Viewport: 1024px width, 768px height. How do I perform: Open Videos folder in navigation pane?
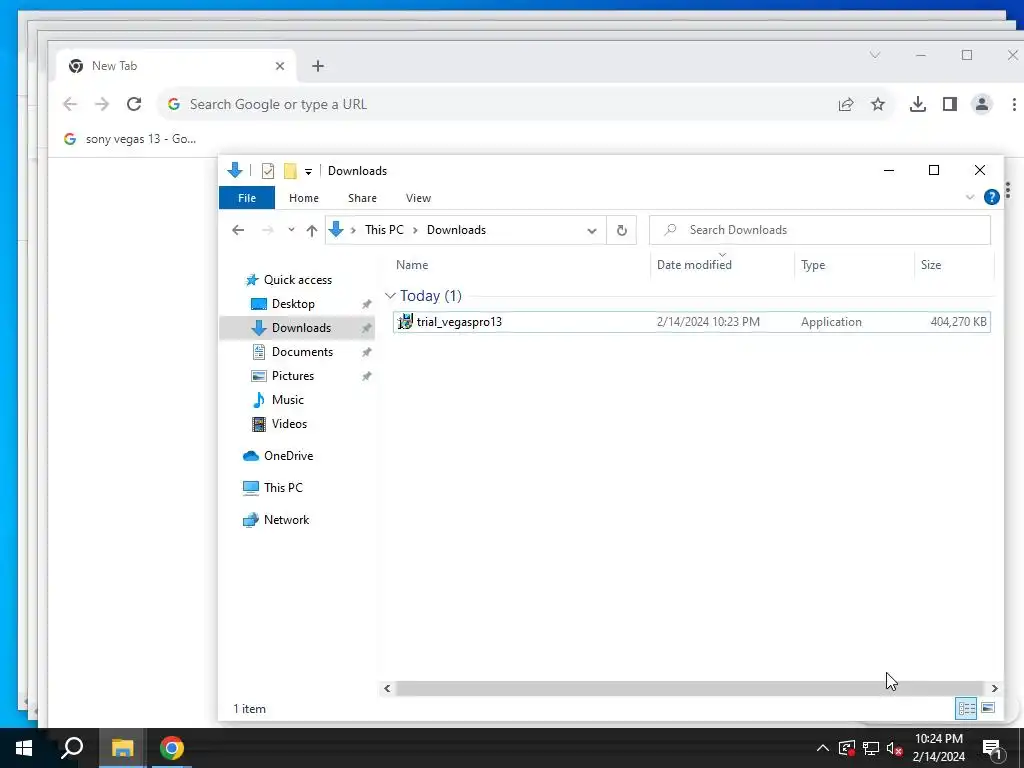coord(289,424)
